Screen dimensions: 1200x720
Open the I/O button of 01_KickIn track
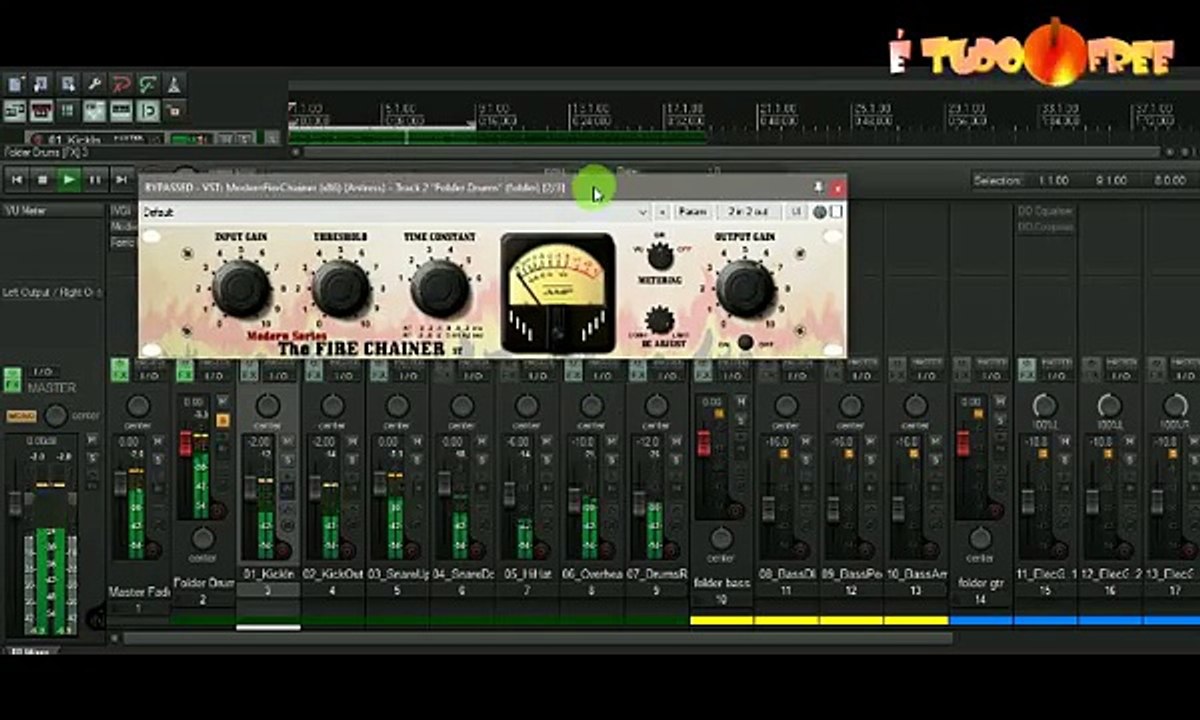coord(279,377)
